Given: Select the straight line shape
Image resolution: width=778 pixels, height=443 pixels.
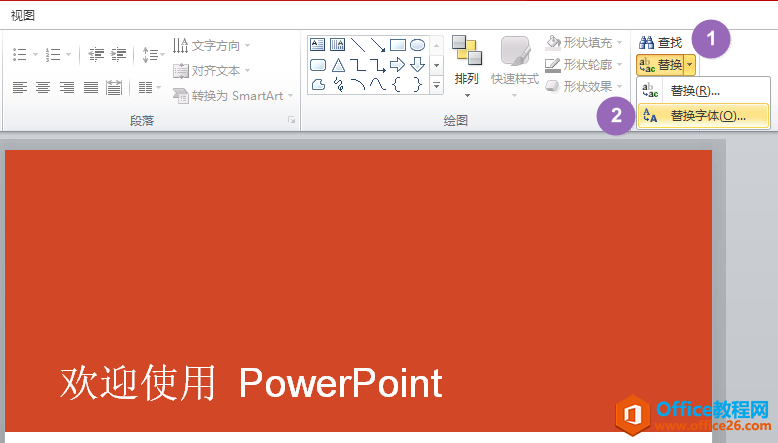Looking at the screenshot, I should point(358,45).
